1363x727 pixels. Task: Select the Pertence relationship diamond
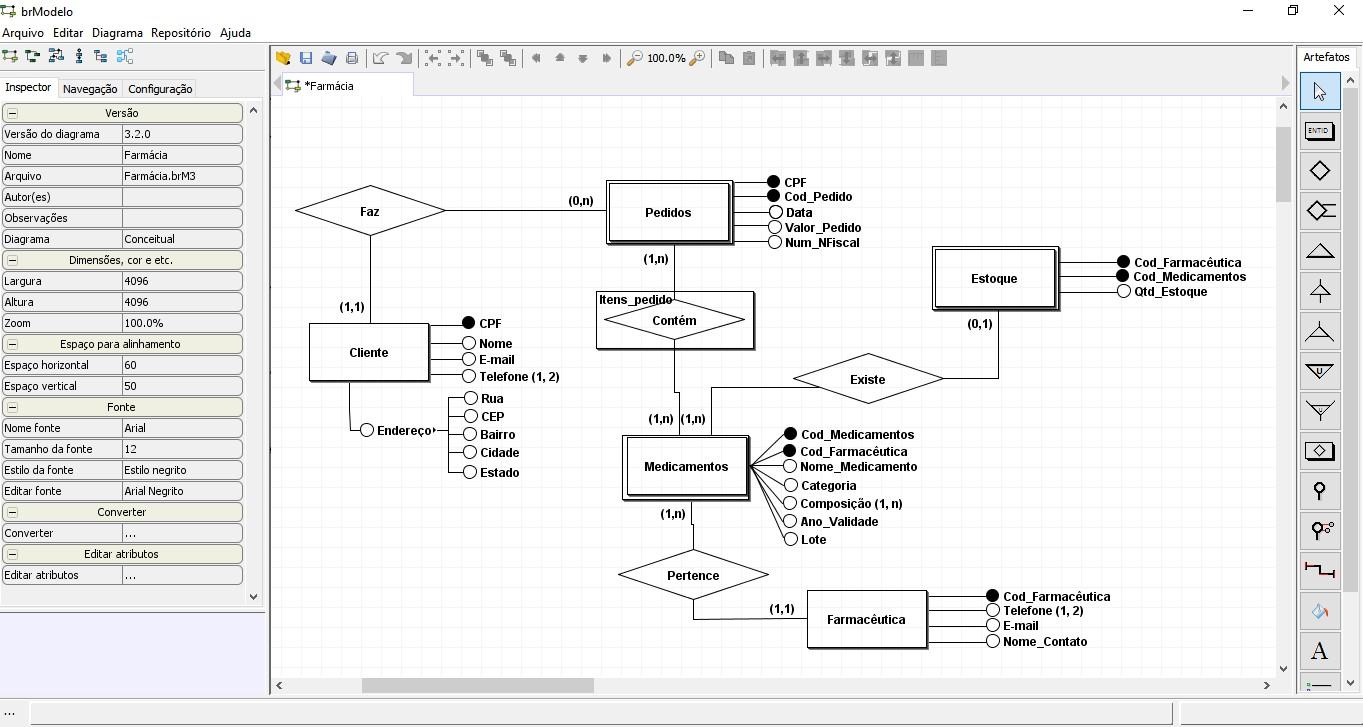click(x=693, y=575)
